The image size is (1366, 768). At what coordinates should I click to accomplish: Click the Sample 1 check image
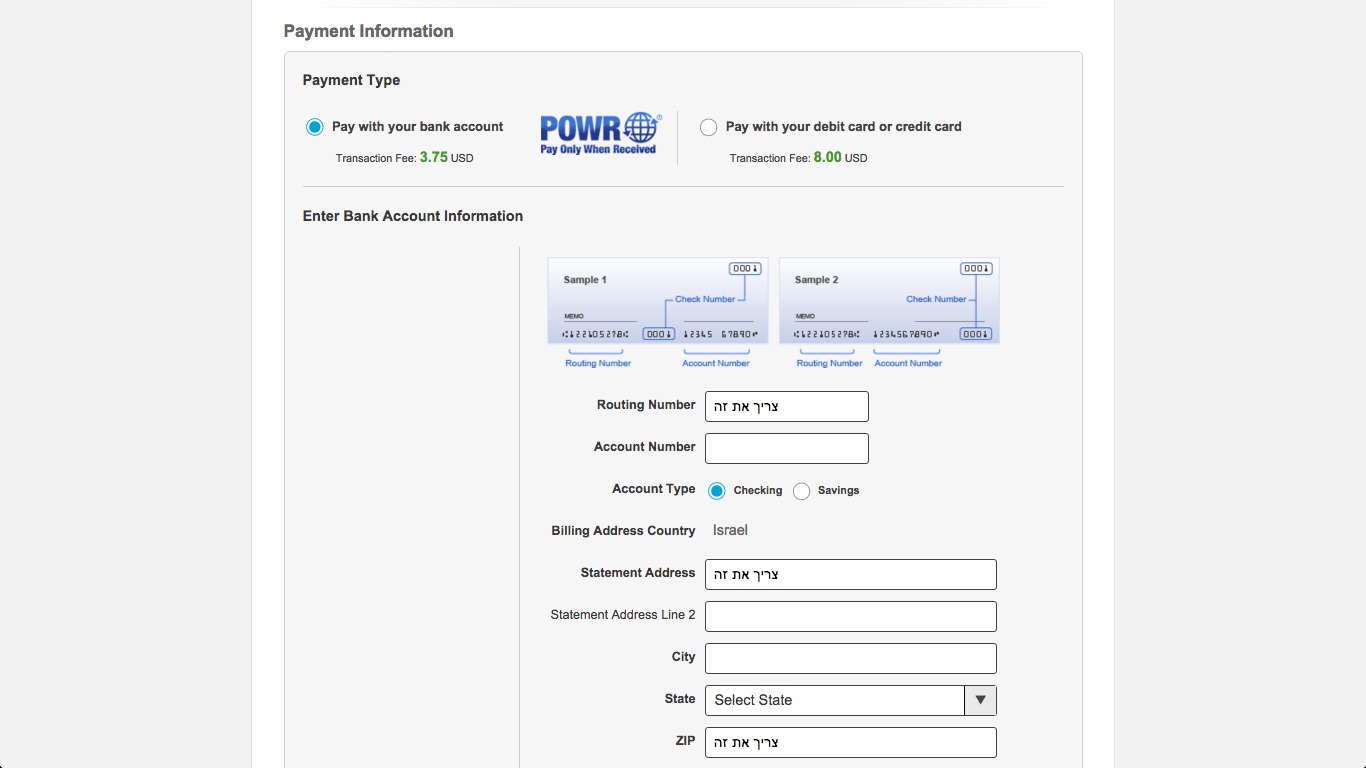click(658, 301)
